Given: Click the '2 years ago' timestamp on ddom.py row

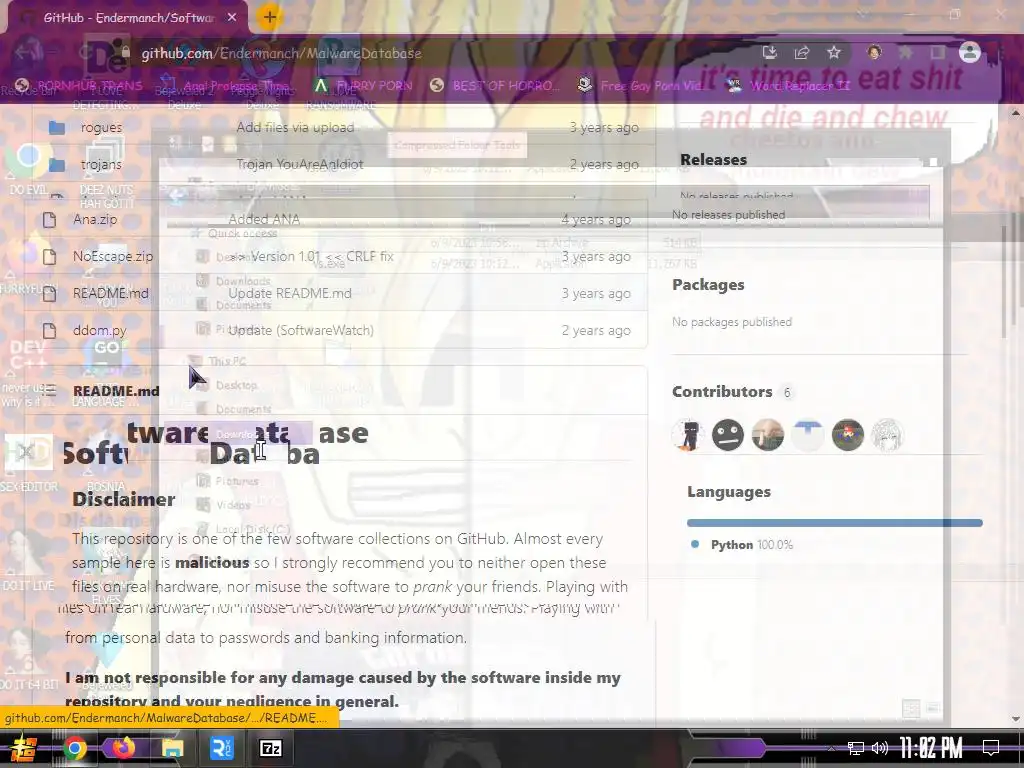Looking at the screenshot, I should click(x=596, y=330).
